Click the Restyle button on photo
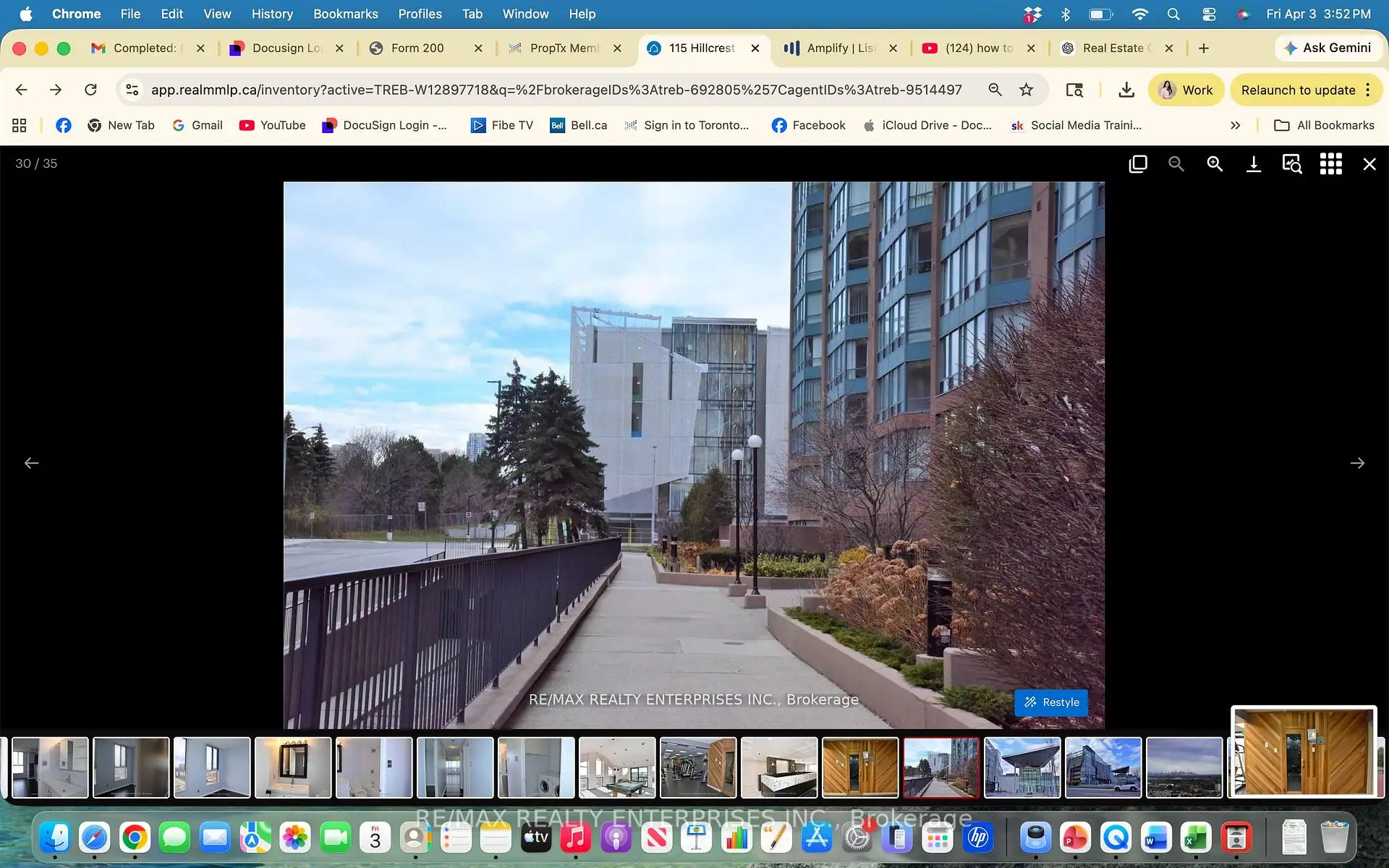1389x868 pixels. [x=1051, y=702]
